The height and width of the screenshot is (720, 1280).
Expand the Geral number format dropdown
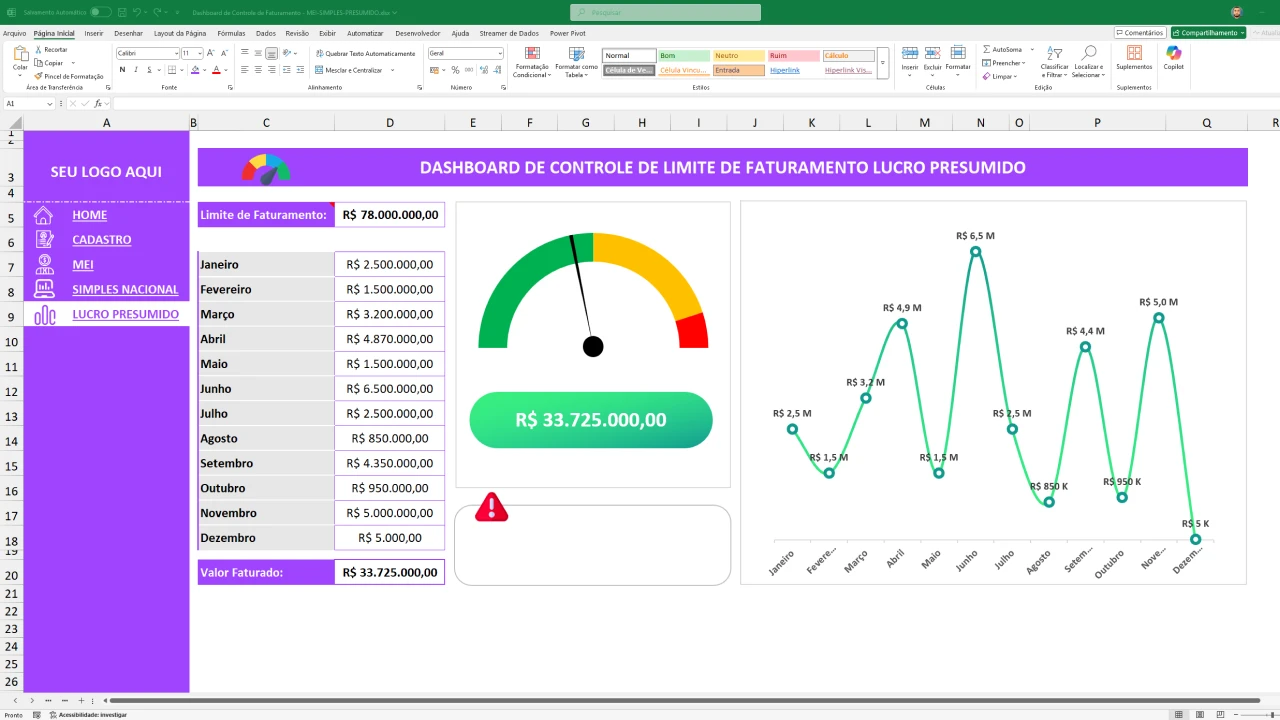pyautogui.click(x=499, y=54)
